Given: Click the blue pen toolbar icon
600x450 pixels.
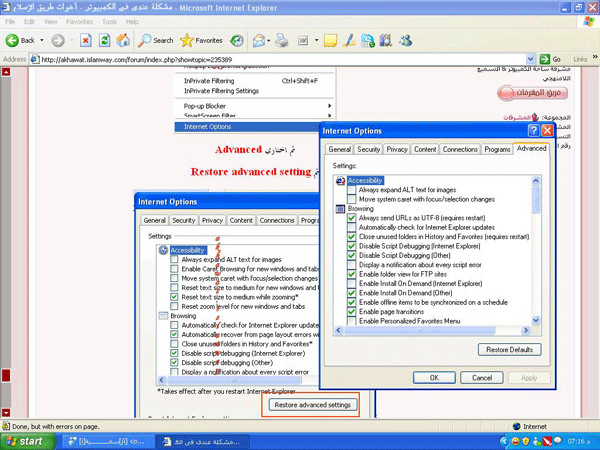Looking at the screenshot, I should [x=349, y=40].
